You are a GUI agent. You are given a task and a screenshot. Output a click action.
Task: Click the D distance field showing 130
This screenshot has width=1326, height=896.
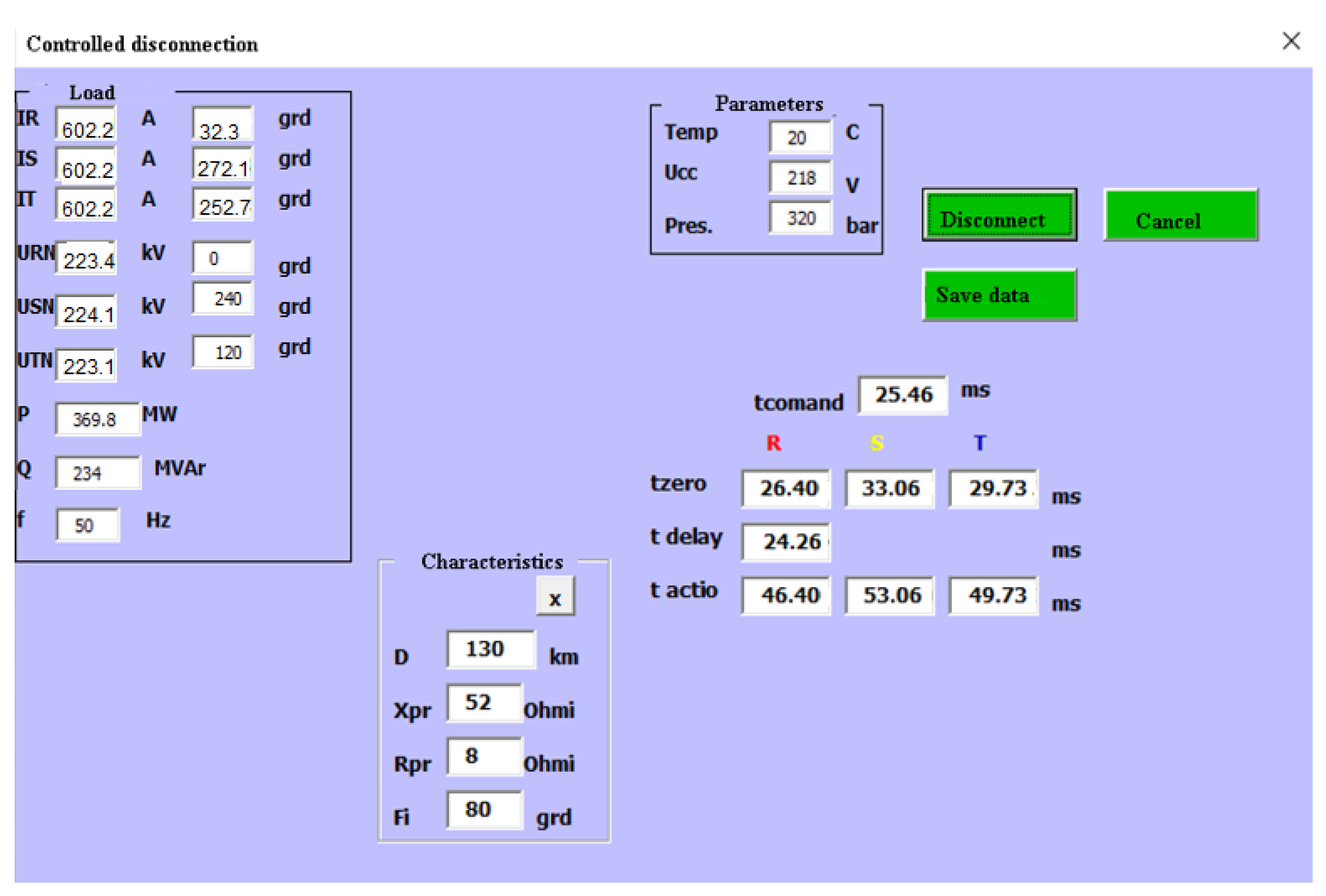point(491,649)
